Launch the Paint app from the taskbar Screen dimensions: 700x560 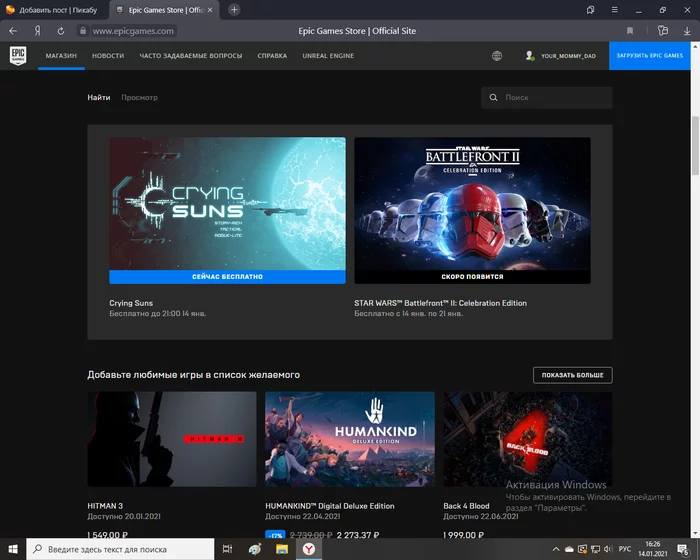click(x=255, y=549)
